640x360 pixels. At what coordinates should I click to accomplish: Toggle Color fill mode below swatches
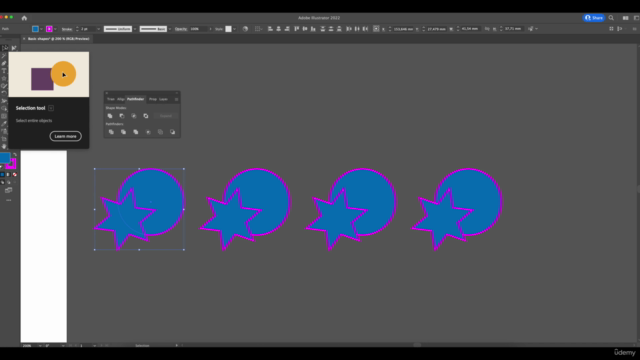point(2,175)
